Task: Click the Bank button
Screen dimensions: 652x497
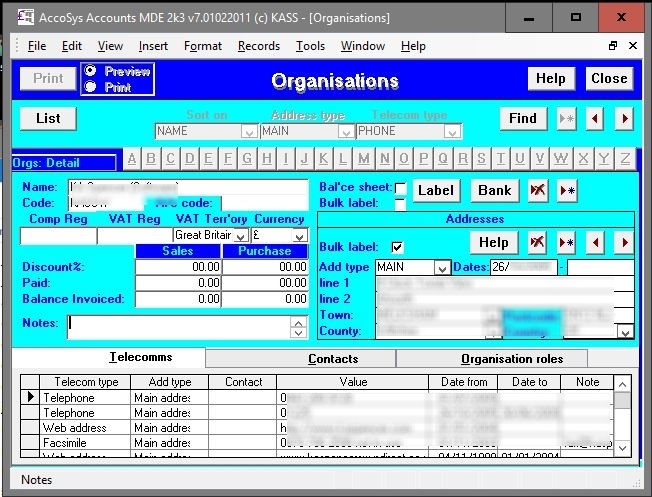Action: tap(495, 190)
